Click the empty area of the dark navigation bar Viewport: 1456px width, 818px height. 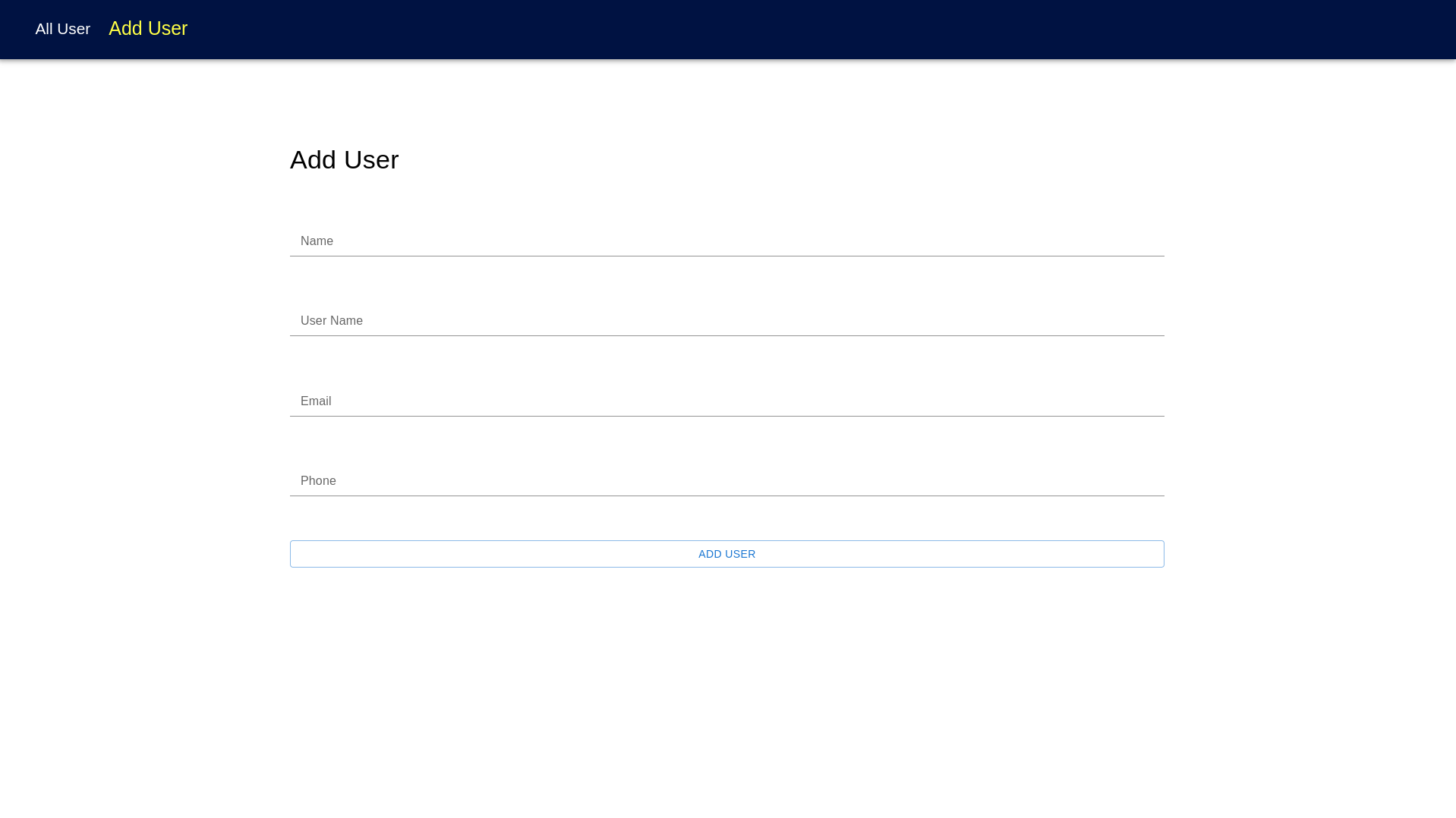pos(835,29)
